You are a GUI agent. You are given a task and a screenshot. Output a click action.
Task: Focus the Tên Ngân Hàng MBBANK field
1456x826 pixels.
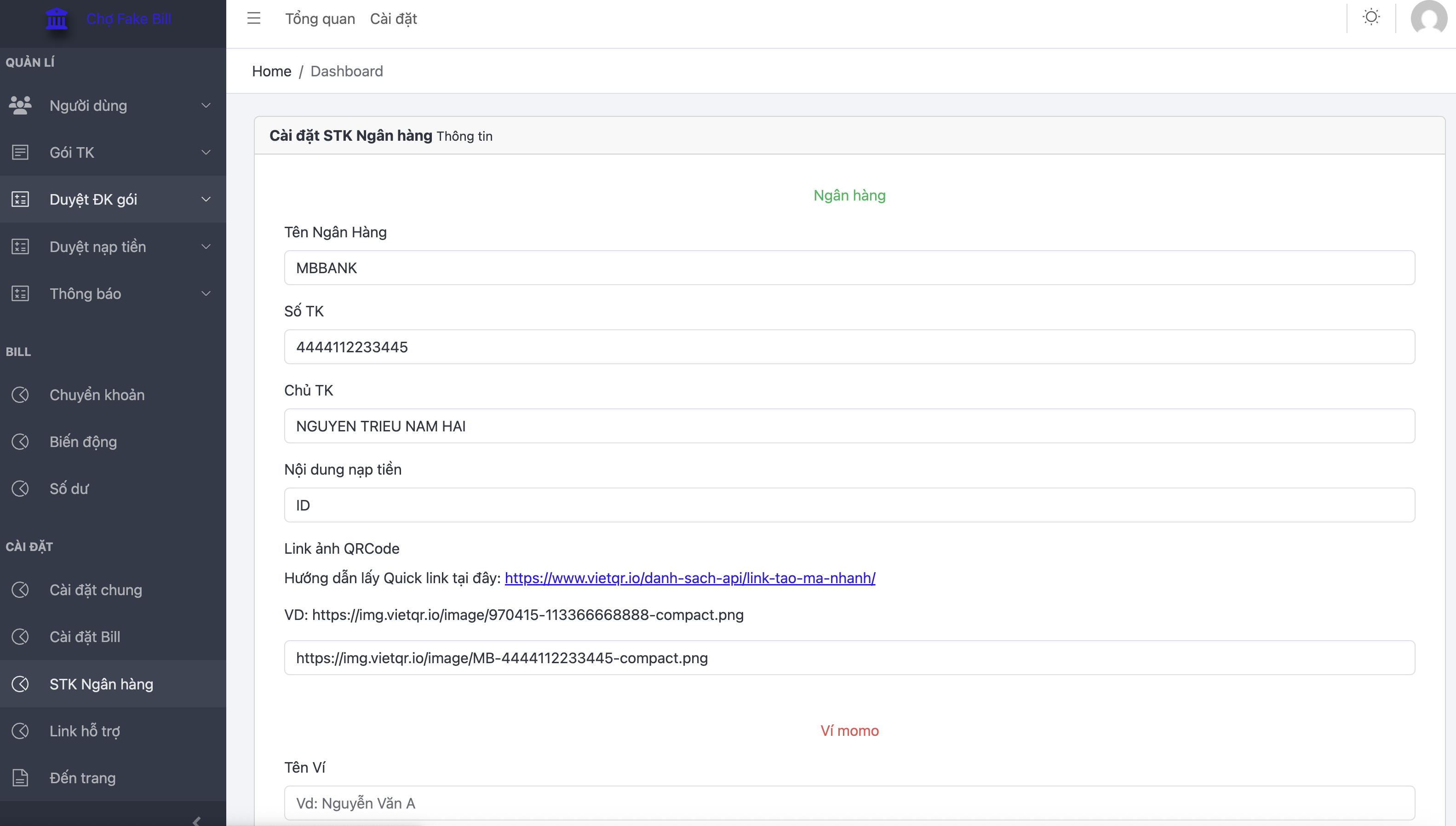point(849,268)
